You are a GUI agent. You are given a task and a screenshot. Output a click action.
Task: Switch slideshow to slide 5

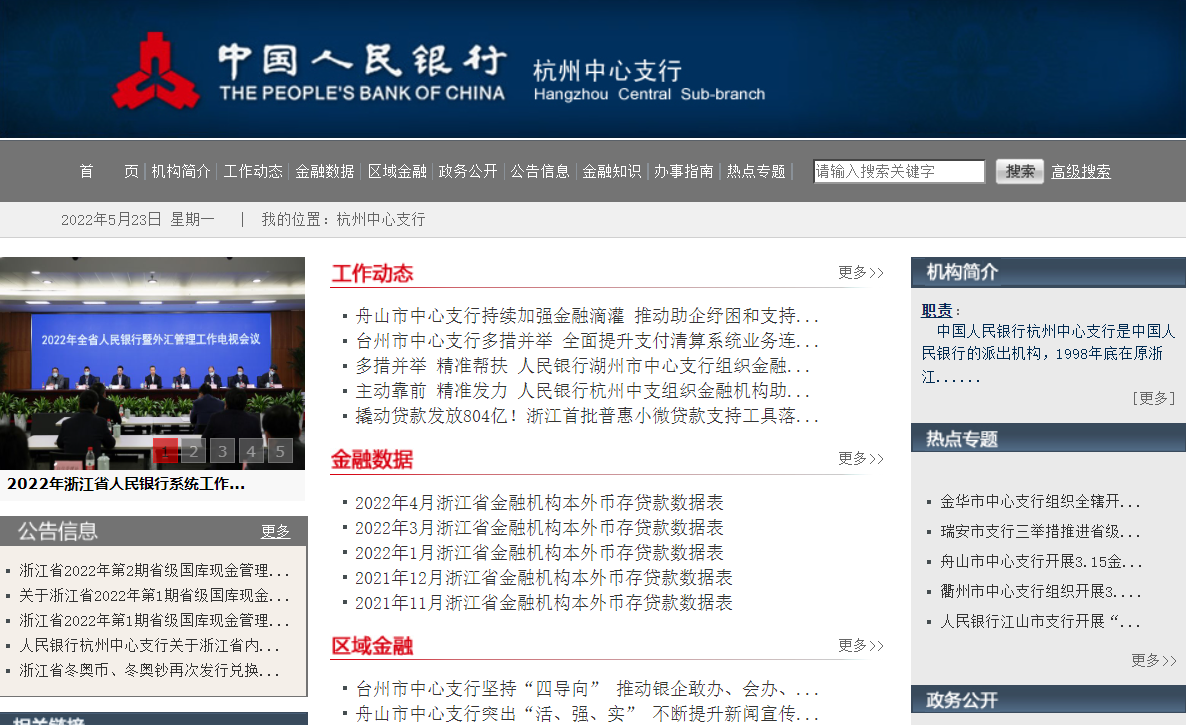point(280,451)
